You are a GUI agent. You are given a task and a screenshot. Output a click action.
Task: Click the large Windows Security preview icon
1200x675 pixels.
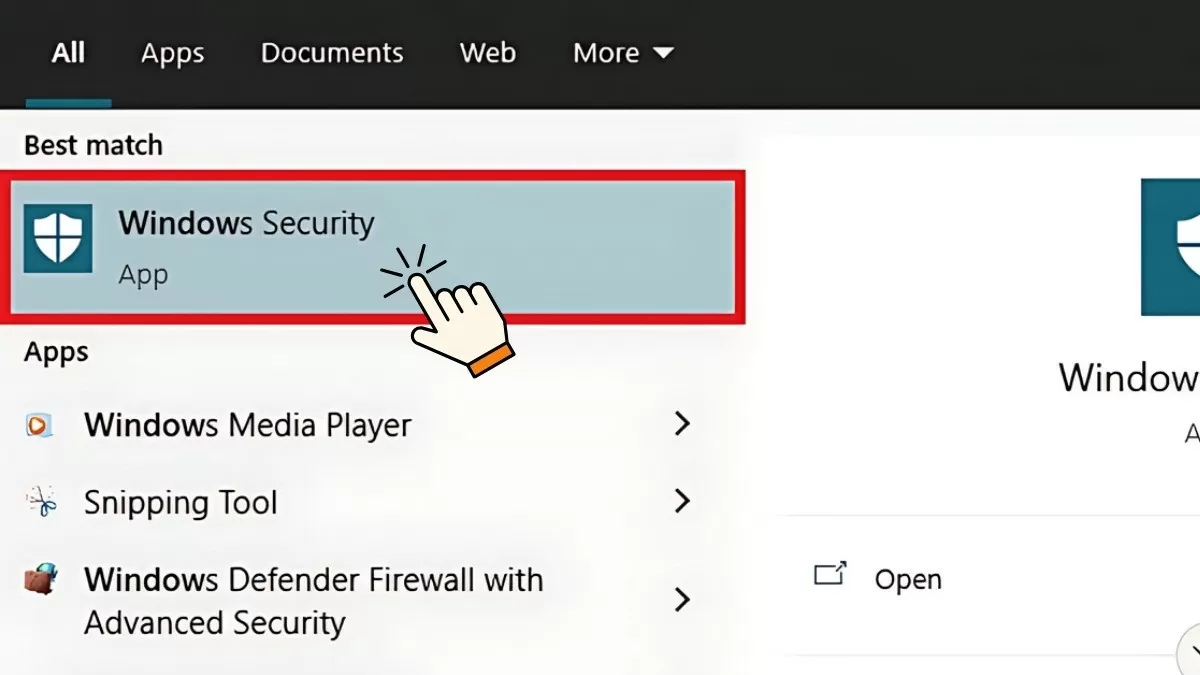pos(1172,247)
